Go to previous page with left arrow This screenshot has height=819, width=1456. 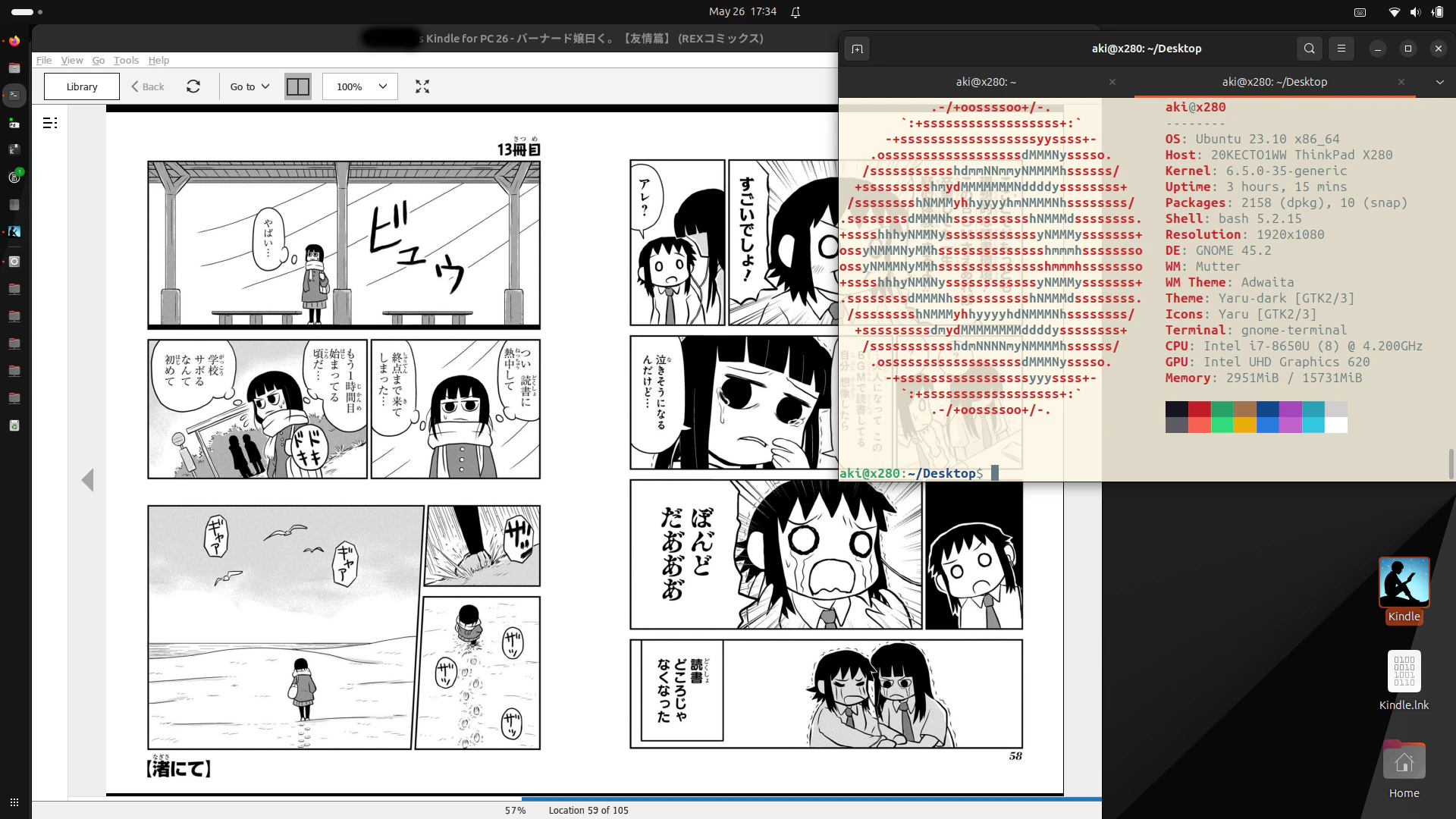pyautogui.click(x=87, y=480)
